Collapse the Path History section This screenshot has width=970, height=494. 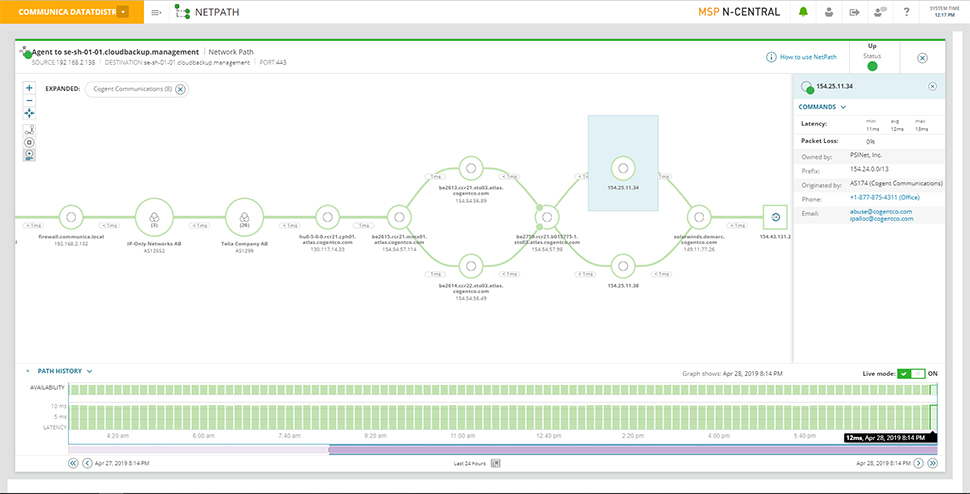click(x=27, y=371)
